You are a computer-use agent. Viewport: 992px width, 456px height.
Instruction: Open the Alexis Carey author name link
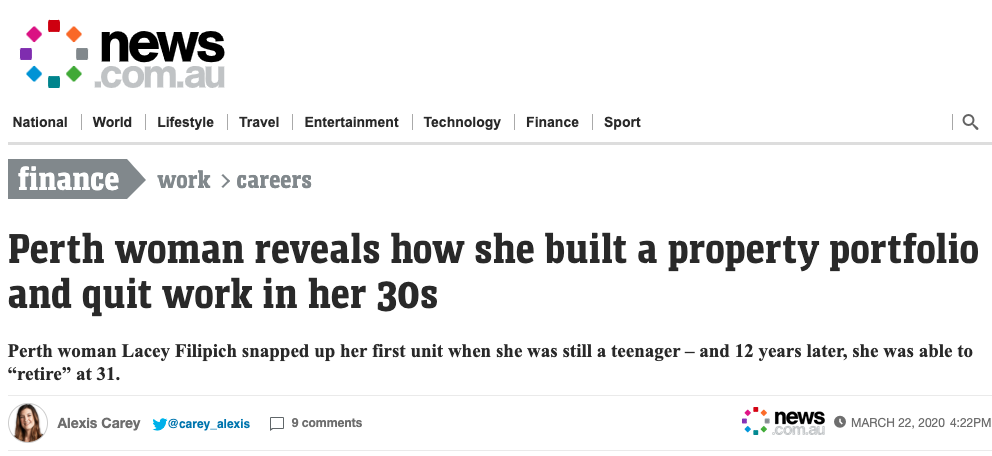coord(99,423)
